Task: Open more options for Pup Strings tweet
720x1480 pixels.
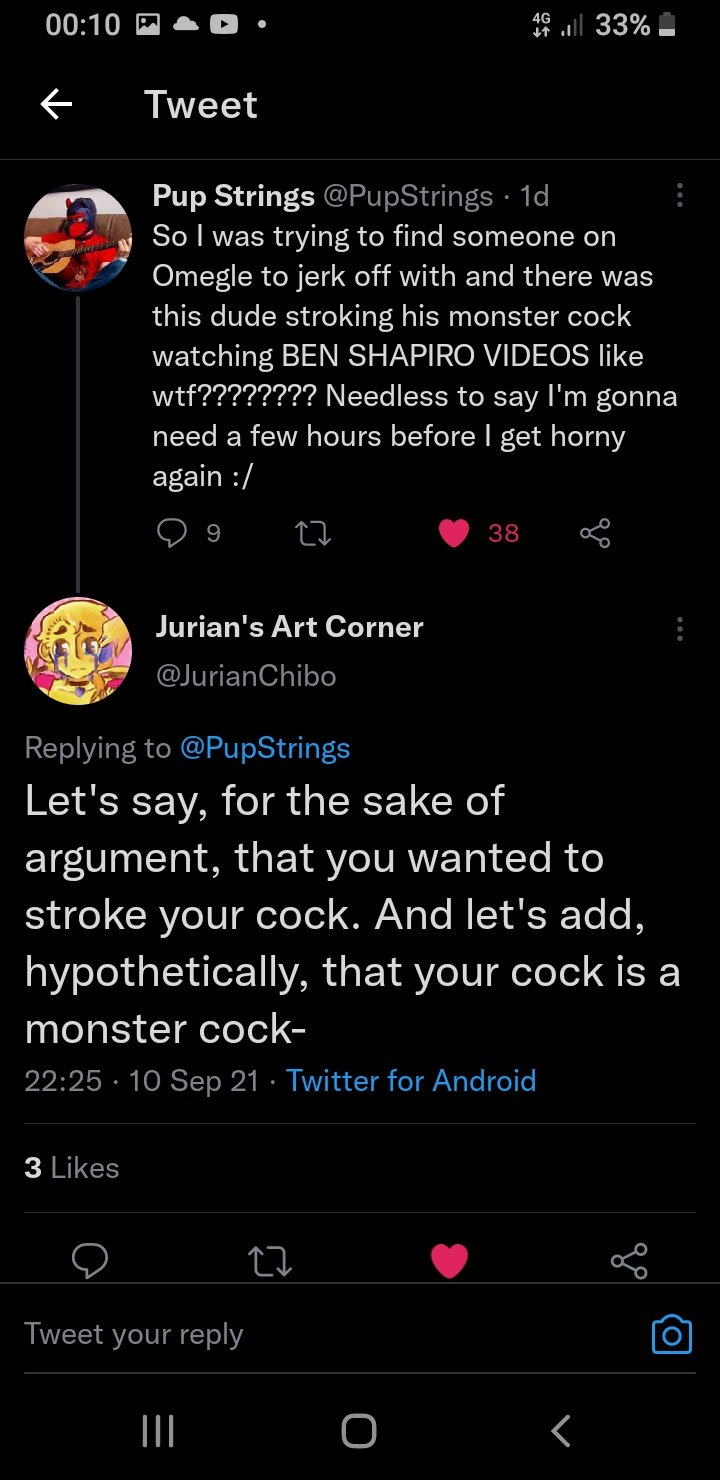Action: point(680,195)
